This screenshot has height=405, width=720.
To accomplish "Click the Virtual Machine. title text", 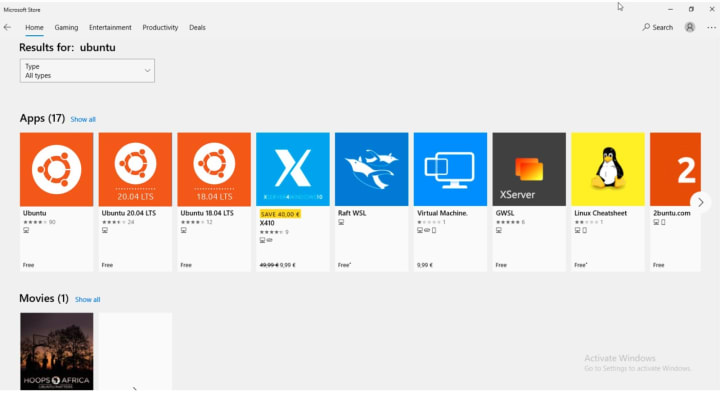I will (442, 213).
